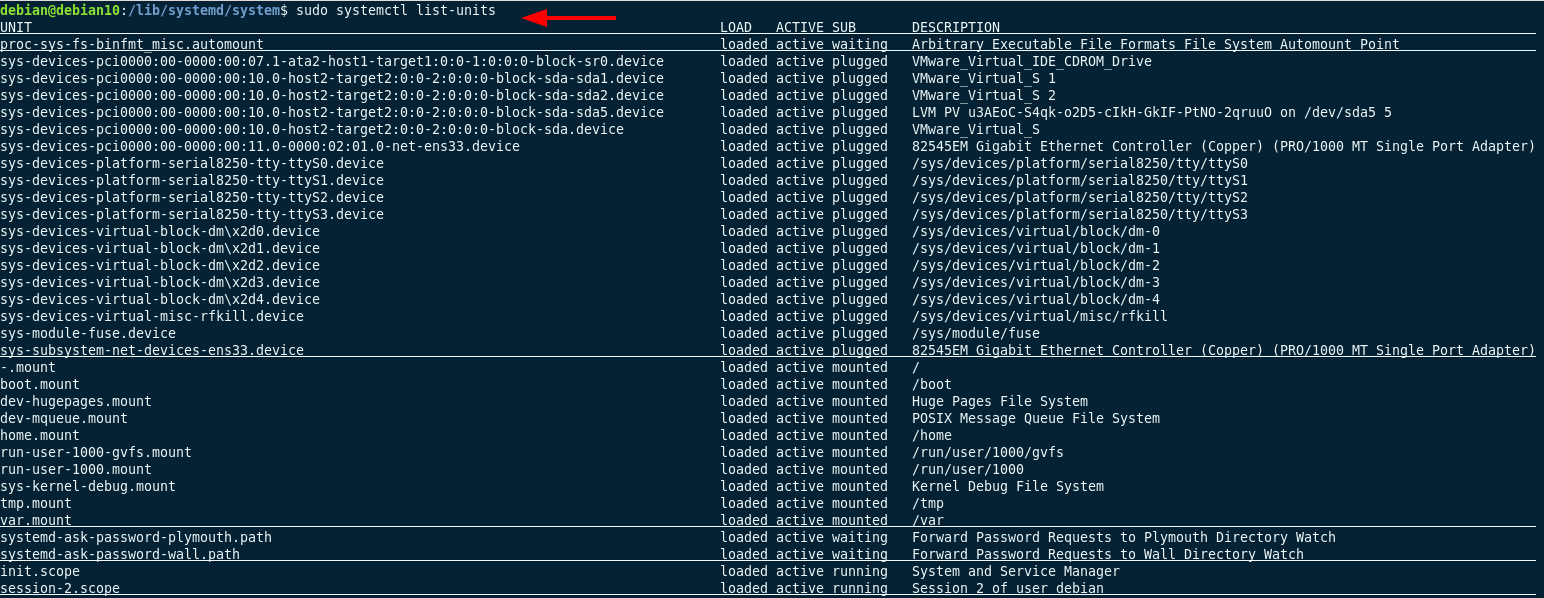Image resolution: width=1544 pixels, height=598 pixels.
Task: Click the LVM PV description on /dev/sda5
Action: [x=1152, y=112]
